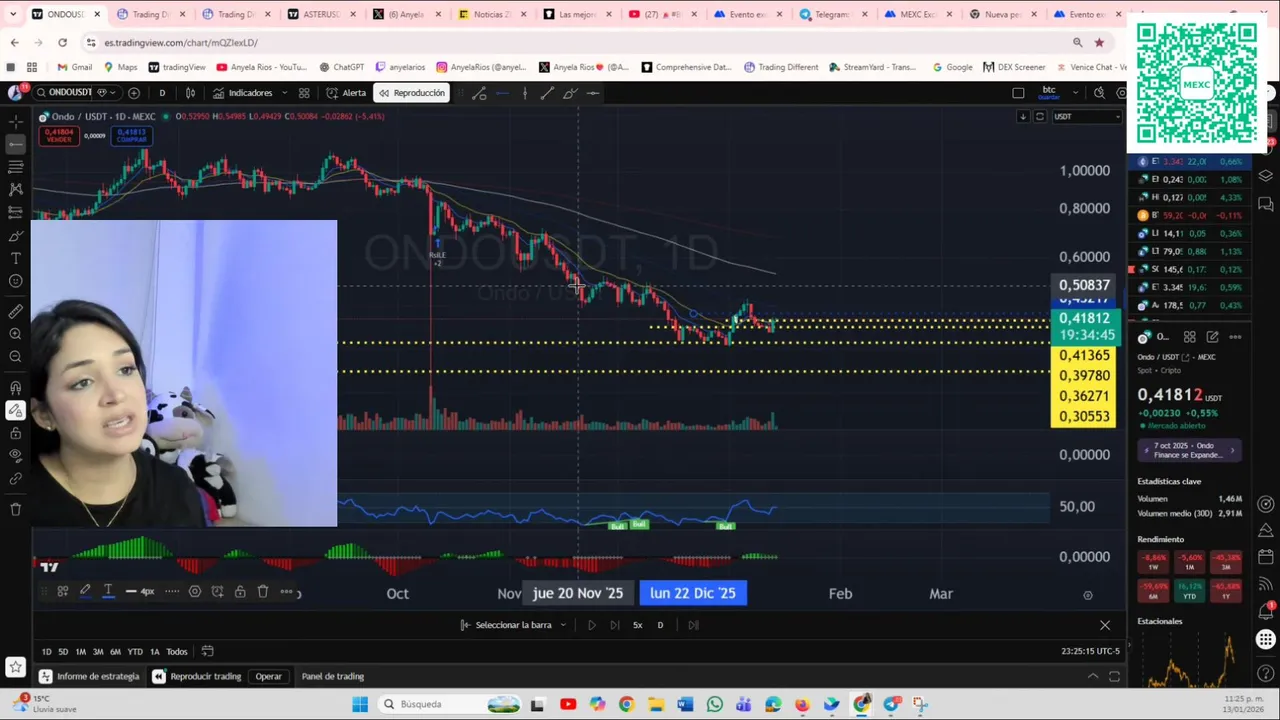The height and width of the screenshot is (720, 1280).
Task: Select the Text tool in left toolbar
Action: point(15,258)
